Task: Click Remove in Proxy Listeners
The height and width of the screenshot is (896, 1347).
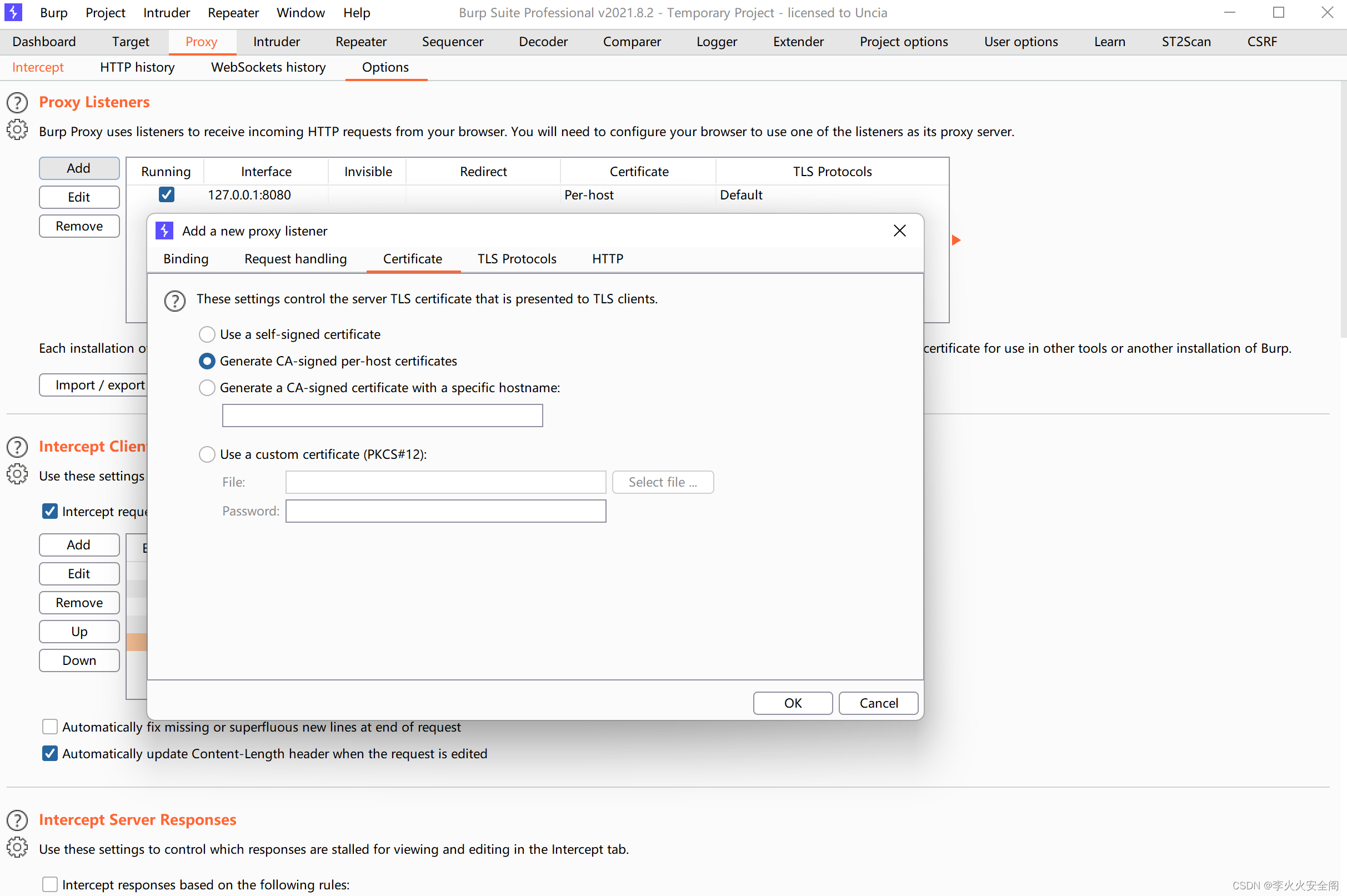Action: click(x=79, y=226)
